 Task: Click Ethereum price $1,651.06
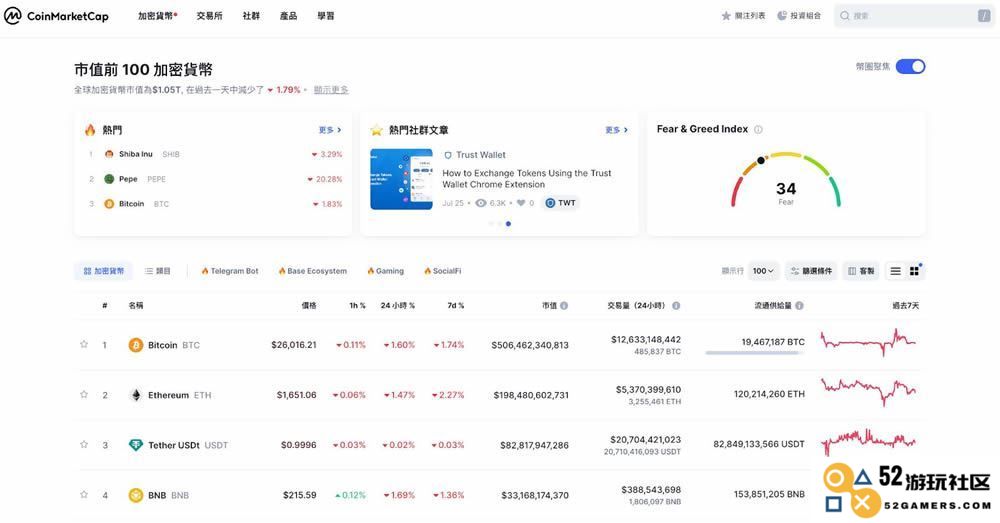click(297, 395)
